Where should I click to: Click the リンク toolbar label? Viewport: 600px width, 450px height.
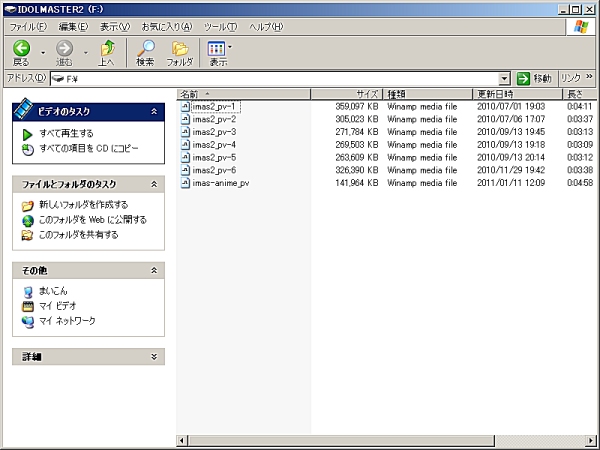(571, 78)
